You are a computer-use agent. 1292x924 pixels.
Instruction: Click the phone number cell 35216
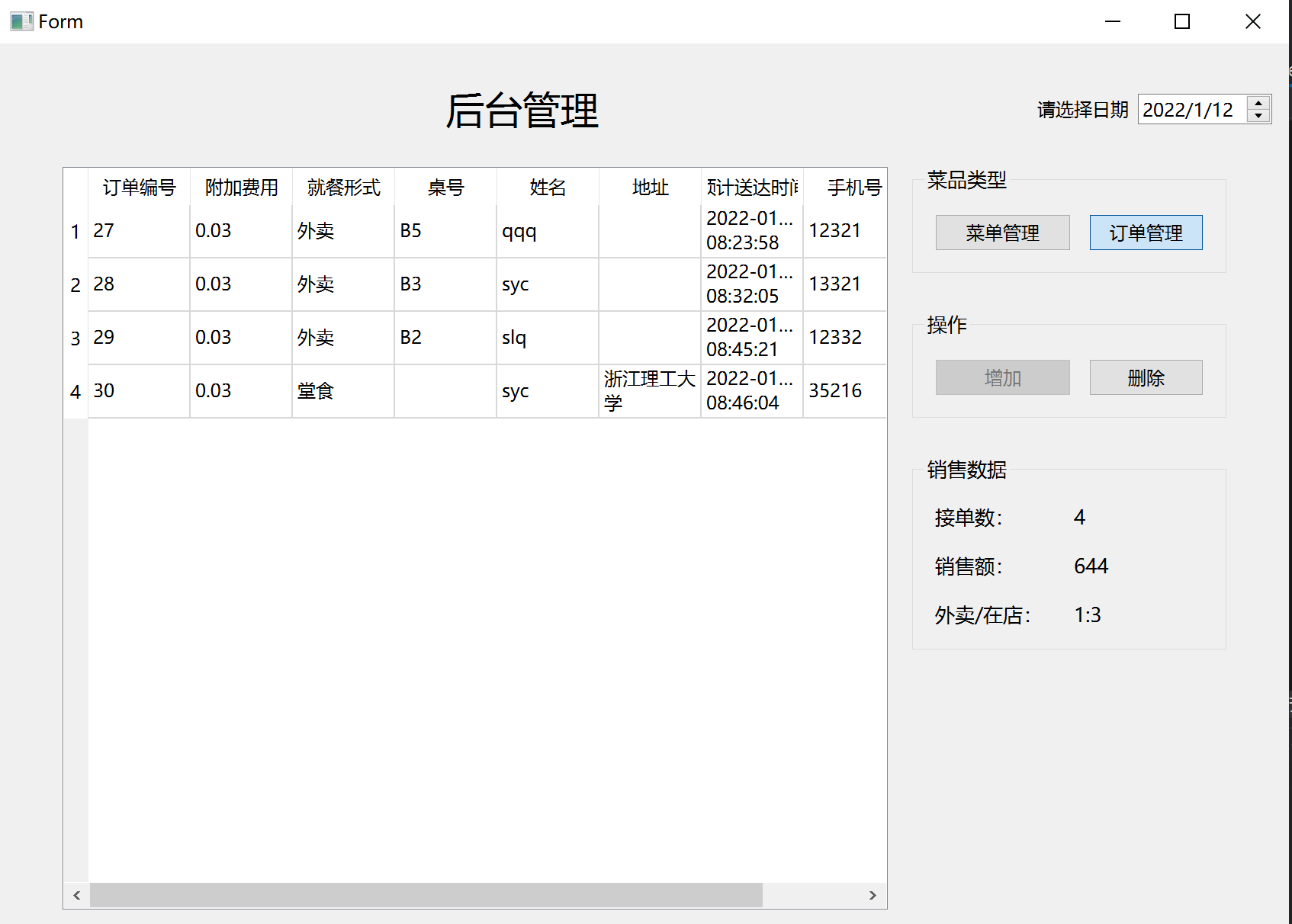844,391
